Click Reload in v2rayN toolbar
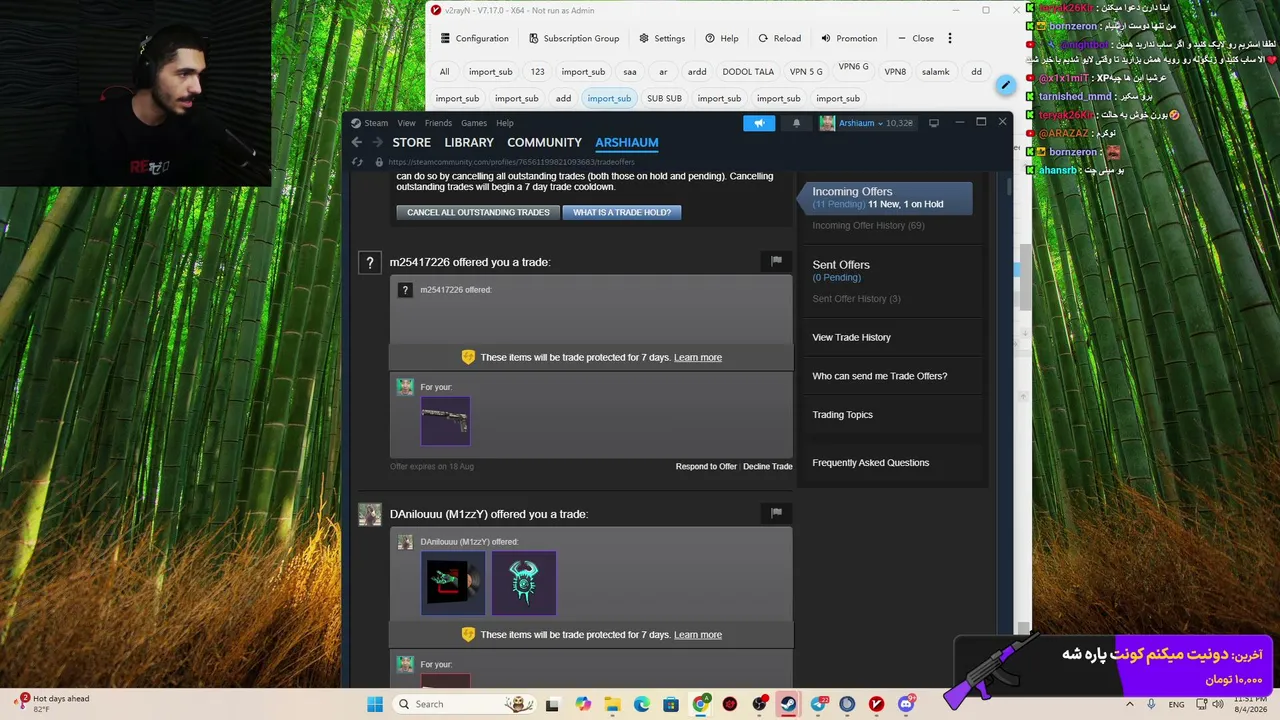The width and height of the screenshot is (1280, 720). point(780,38)
